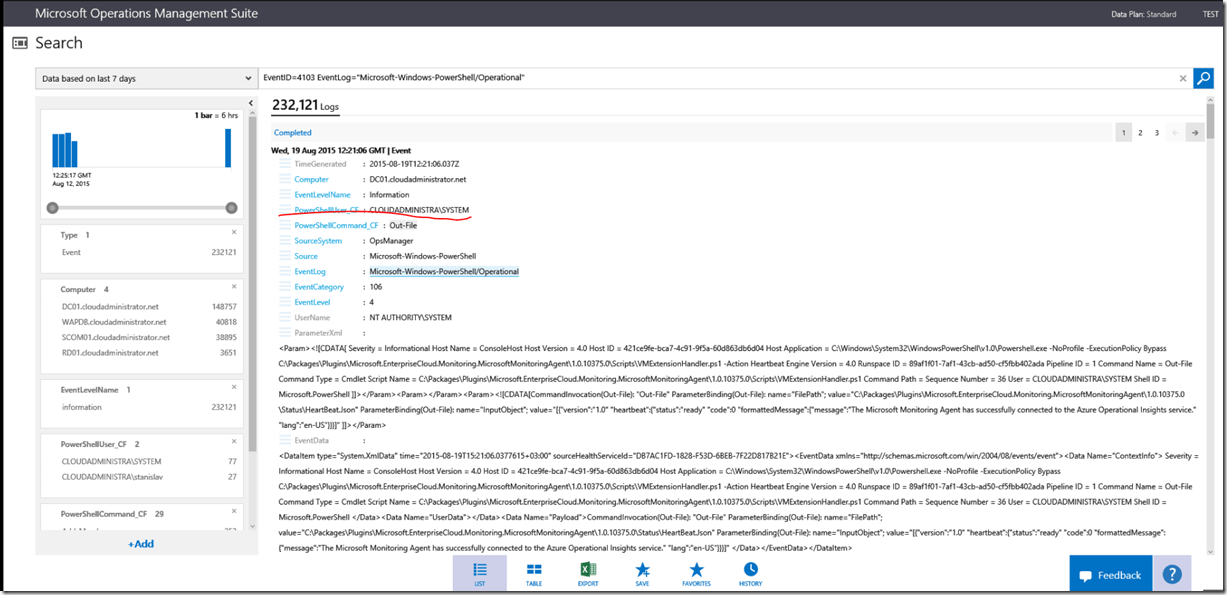Image resolution: width=1227 pixels, height=595 pixels.
Task: Select List view
Action: [x=480, y=573]
